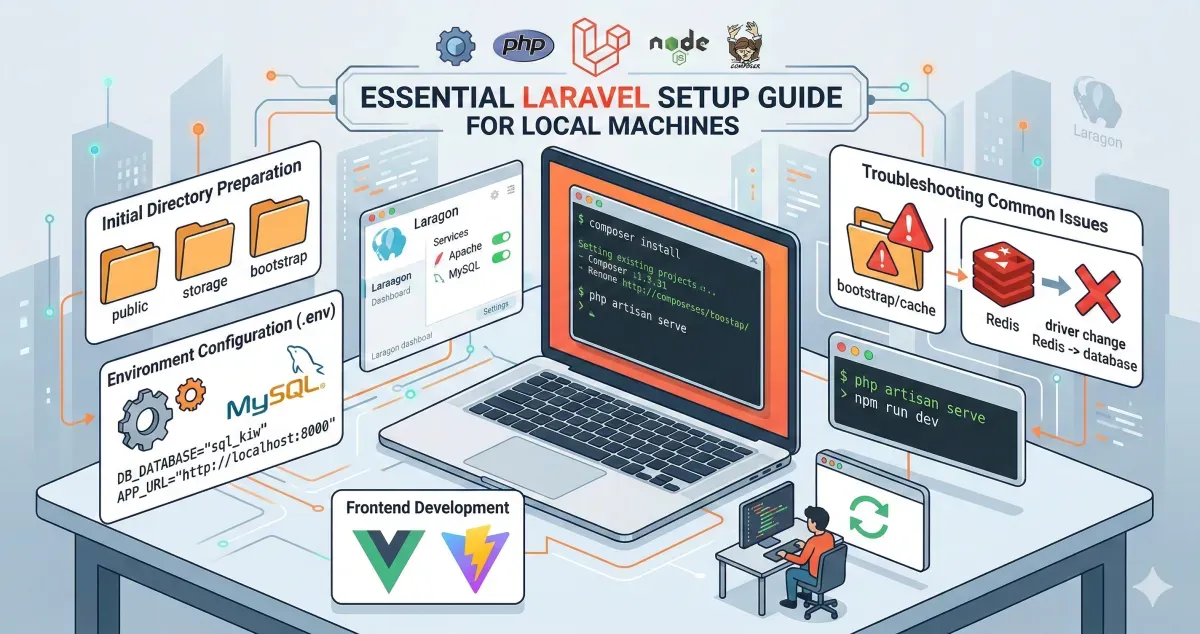Toggle the Apache service switch
The height and width of the screenshot is (634, 1200).
[x=499, y=236]
